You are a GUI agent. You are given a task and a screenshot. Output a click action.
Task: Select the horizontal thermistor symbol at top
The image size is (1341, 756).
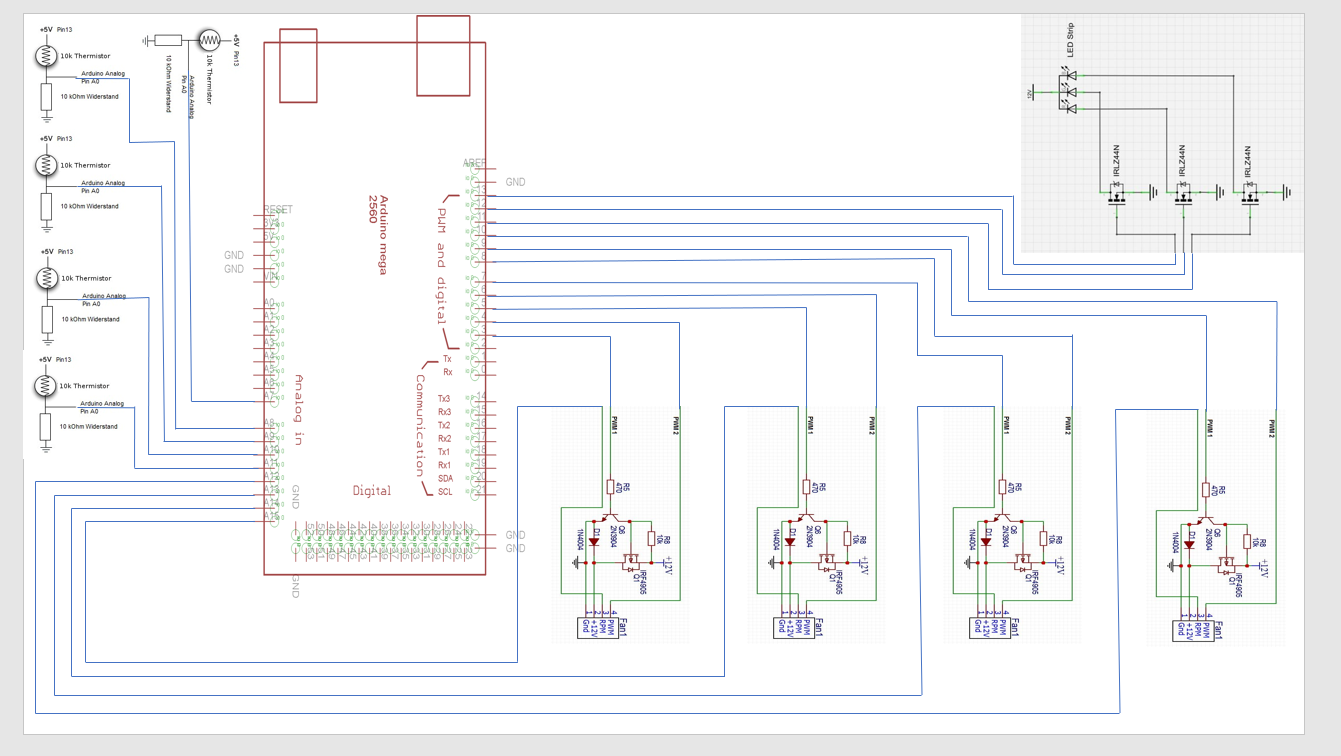(x=209, y=40)
